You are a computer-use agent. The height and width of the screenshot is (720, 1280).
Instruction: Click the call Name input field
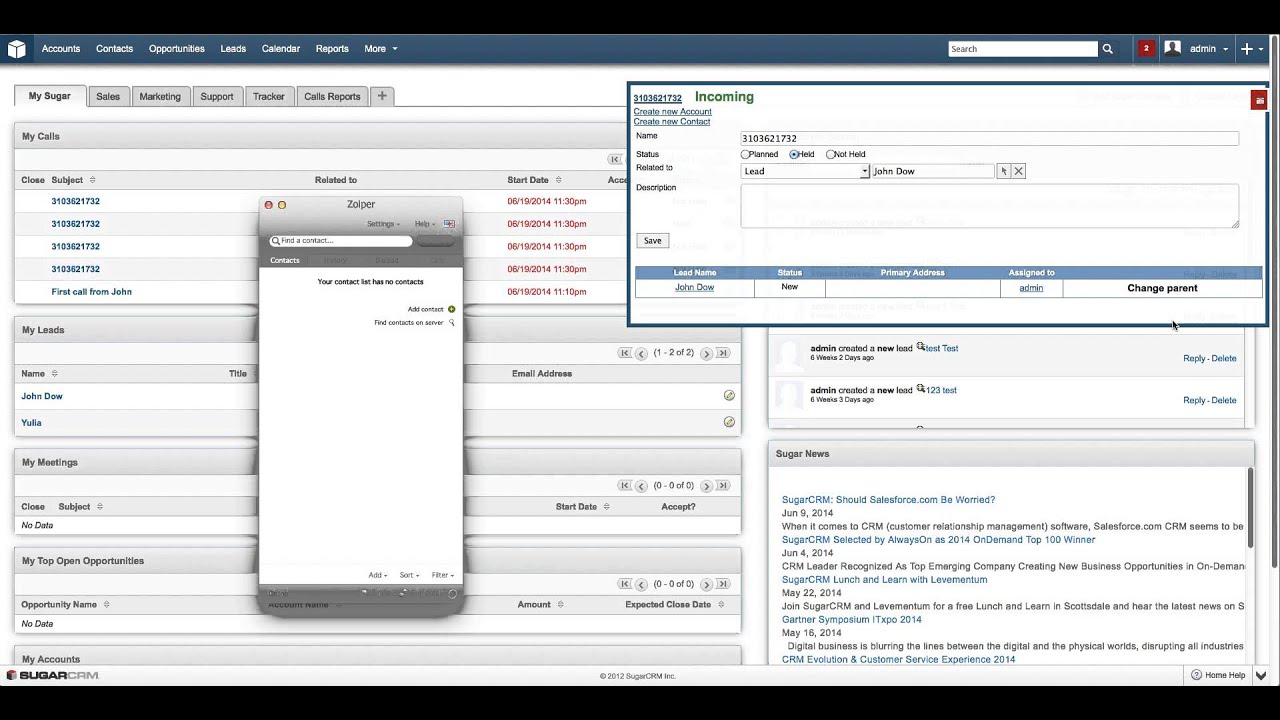coord(990,138)
